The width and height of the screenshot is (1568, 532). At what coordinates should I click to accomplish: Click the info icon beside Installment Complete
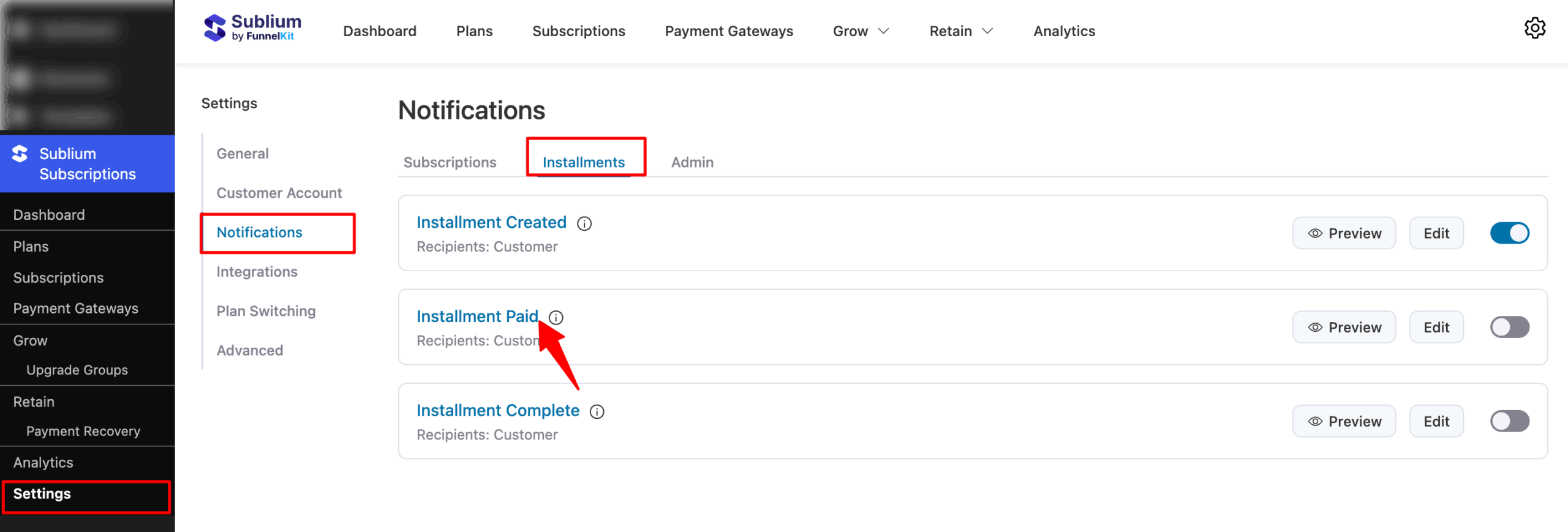(597, 411)
